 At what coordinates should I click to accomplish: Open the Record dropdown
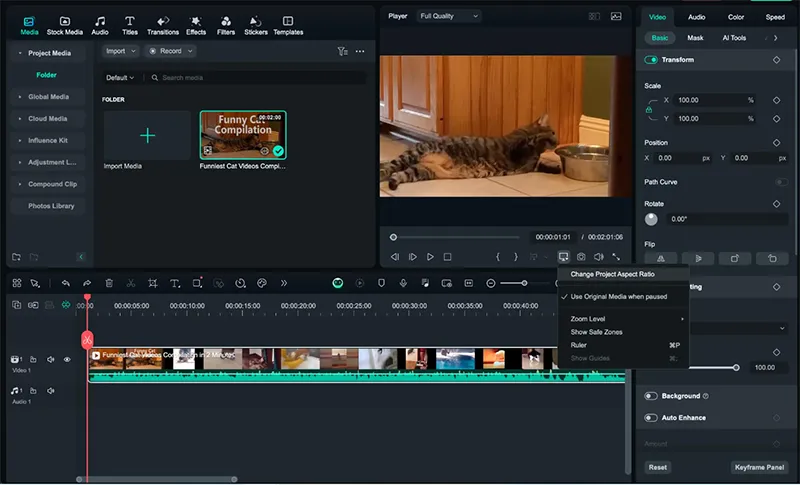170,51
